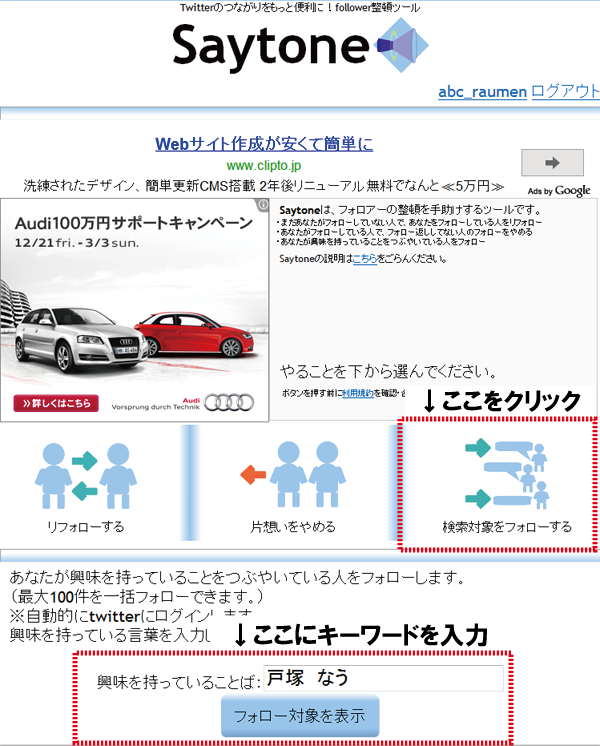Click the ad text 洗練されたデザイン description
Viewport: 600px width, 746px height.
[x=264, y=186]
